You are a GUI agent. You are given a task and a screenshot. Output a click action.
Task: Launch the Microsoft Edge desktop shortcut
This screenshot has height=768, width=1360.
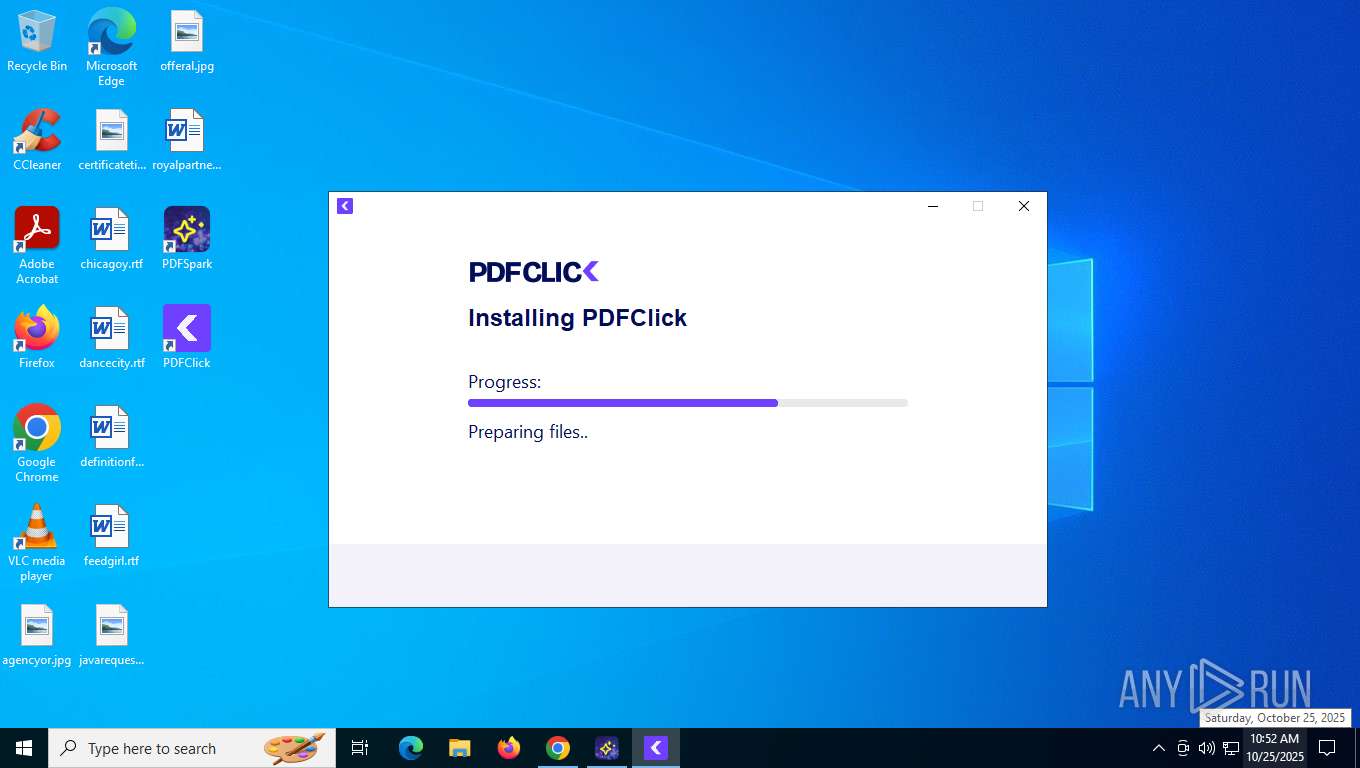[x=111, y=47]
